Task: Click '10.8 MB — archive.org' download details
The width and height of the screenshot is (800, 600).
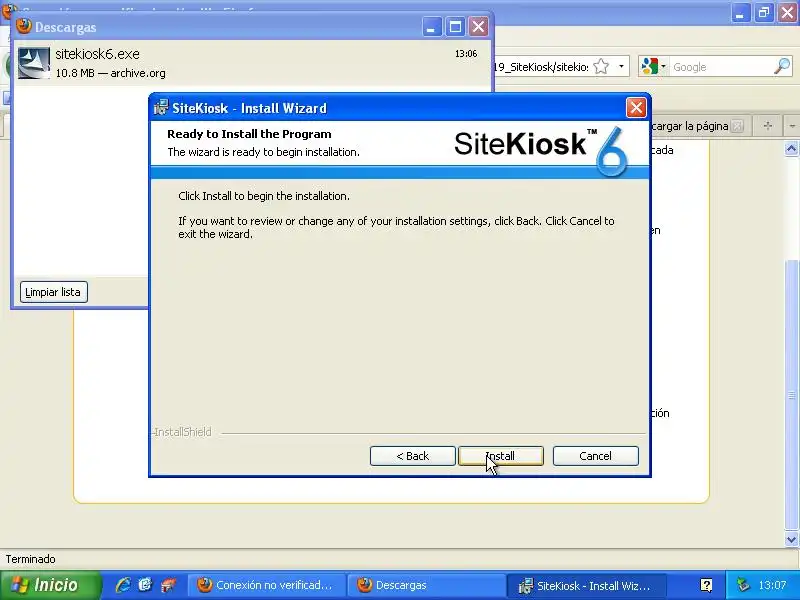Action: [110, 73]
